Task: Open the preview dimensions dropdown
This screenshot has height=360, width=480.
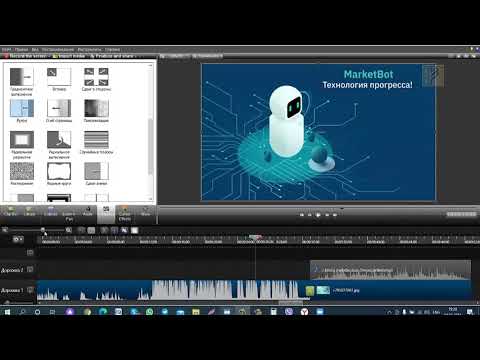Action: point(174,56)
